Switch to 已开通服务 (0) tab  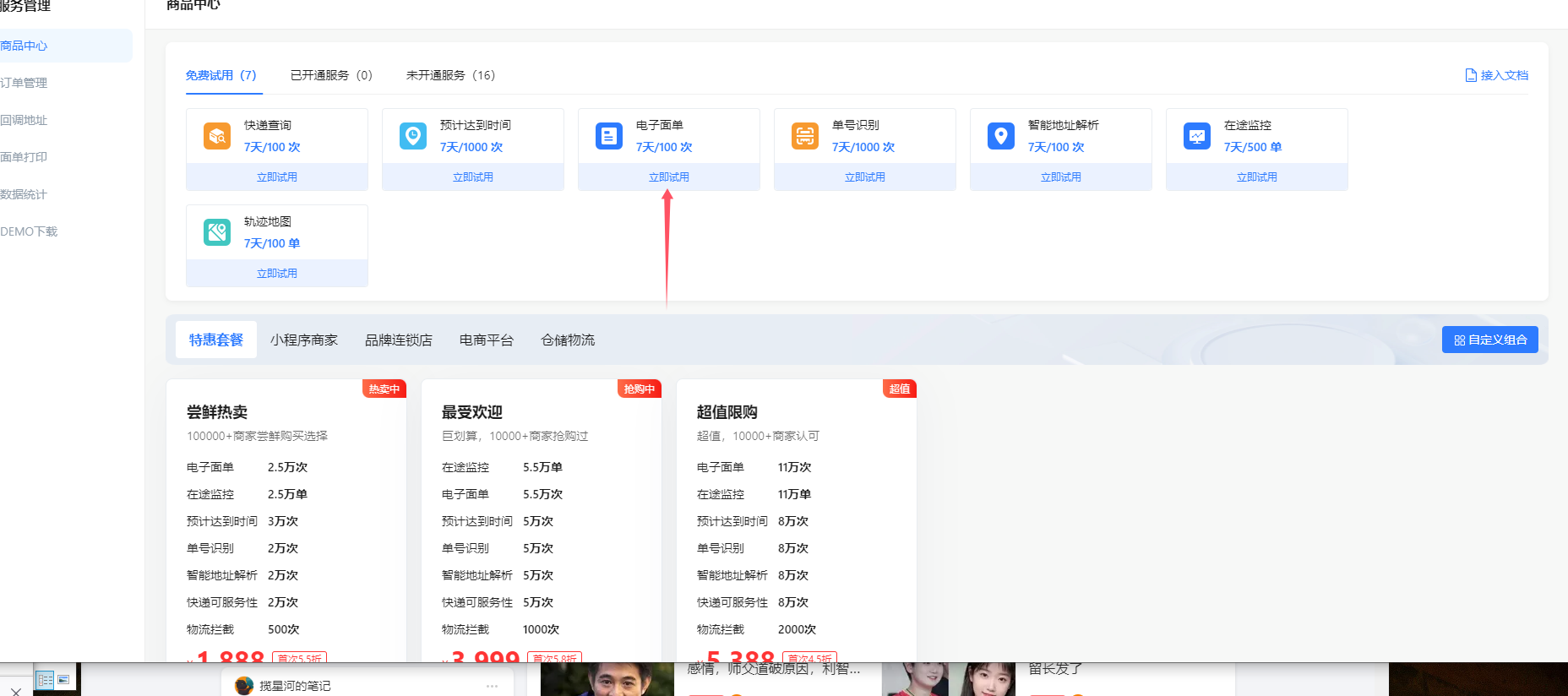click(331, 75)
